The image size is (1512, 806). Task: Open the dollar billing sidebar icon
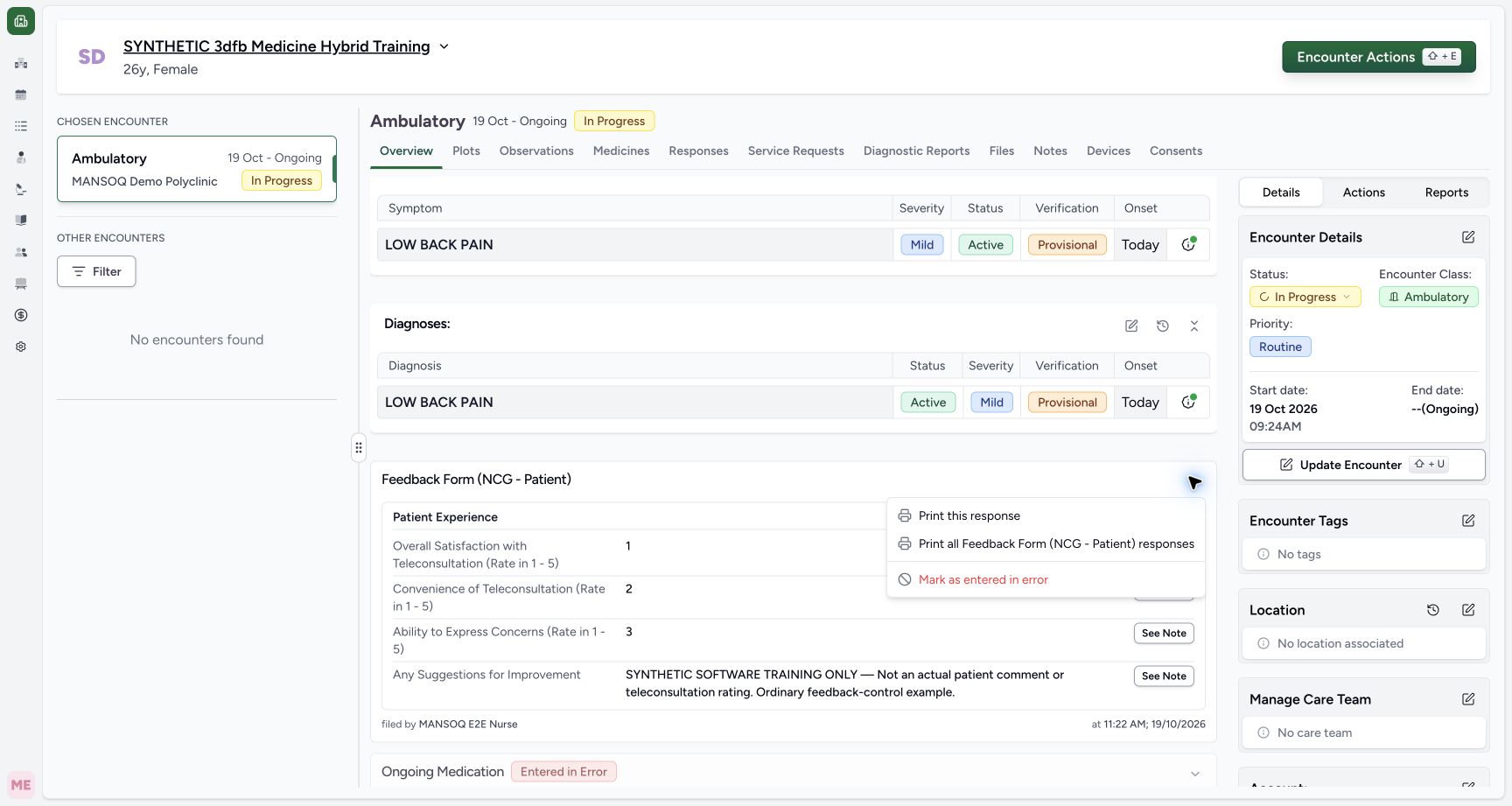(x=21, y=315)
